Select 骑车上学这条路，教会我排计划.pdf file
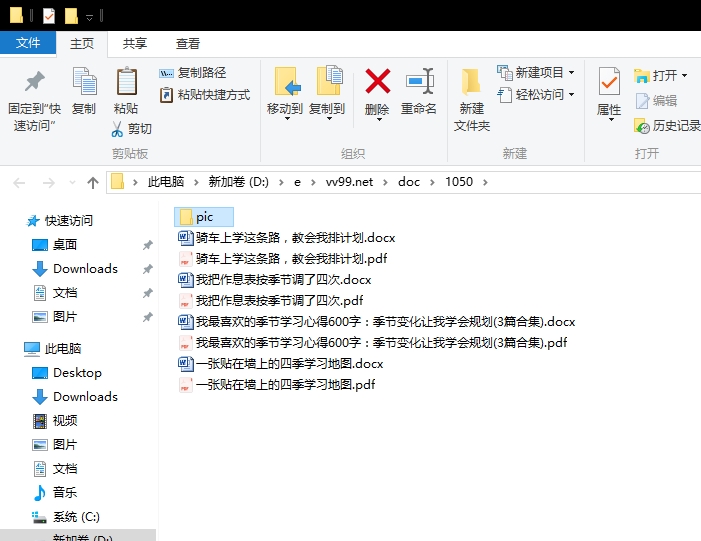The image size is (701, 541). (283, 259)
